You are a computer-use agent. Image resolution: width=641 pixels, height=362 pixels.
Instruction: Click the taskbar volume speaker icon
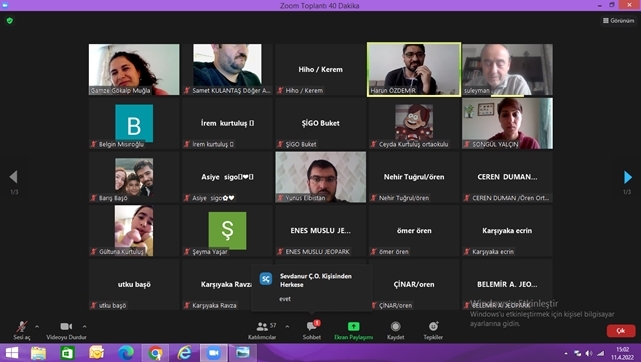589,353
